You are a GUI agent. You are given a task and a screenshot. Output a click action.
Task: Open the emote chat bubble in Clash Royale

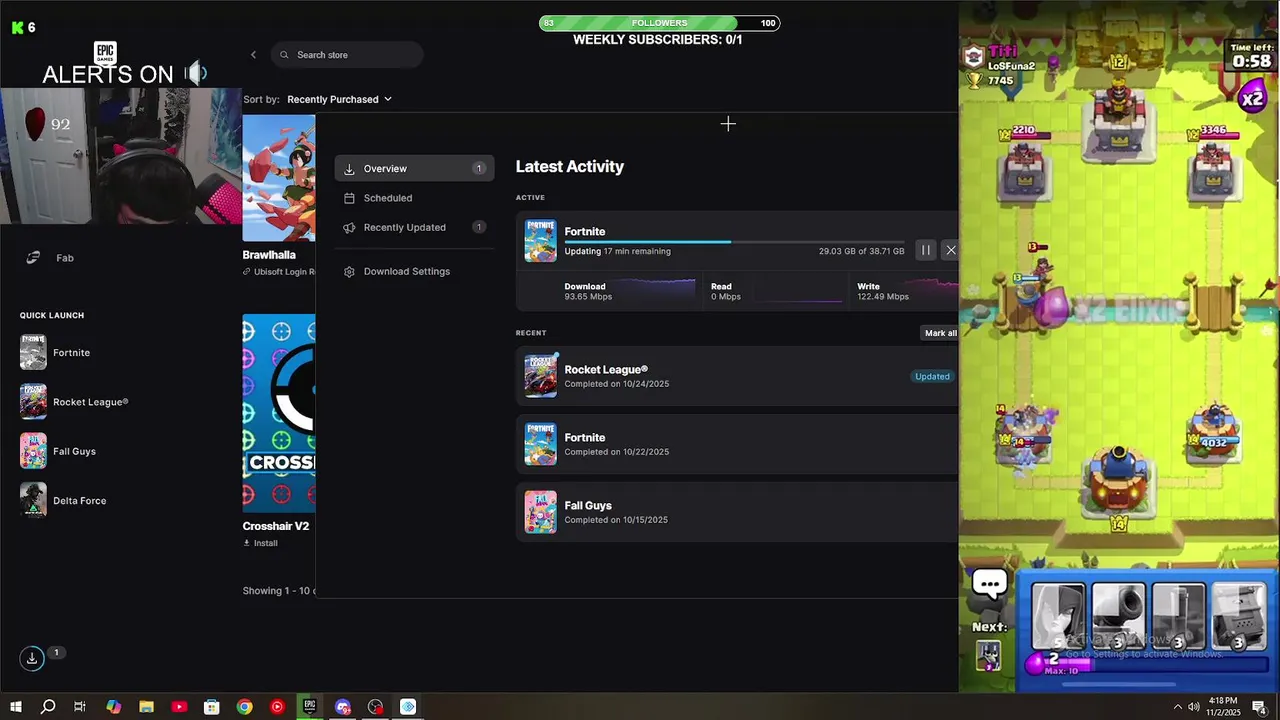click(x=990, y=585)
